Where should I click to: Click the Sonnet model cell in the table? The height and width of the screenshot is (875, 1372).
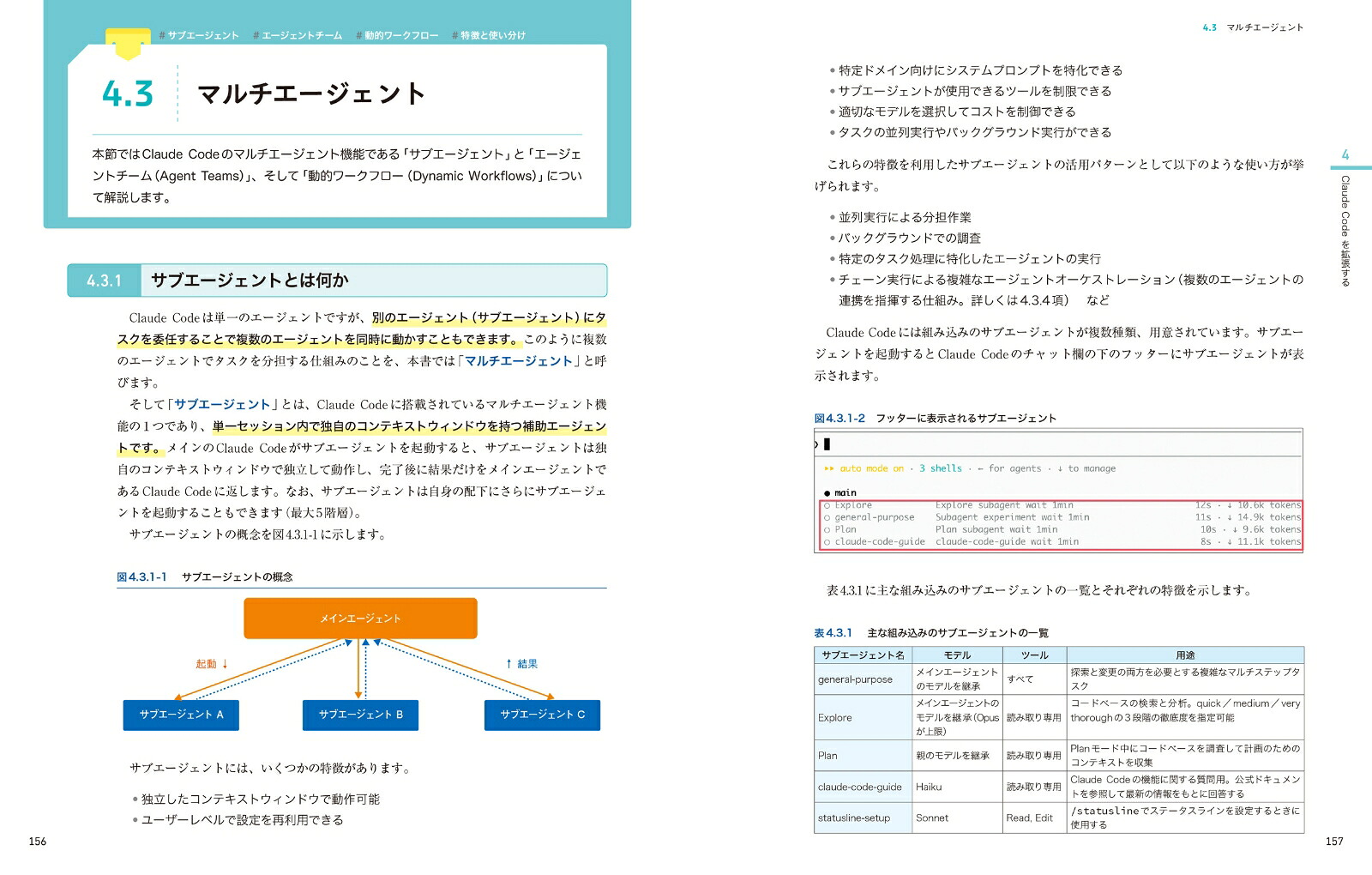tap(957, 818)
